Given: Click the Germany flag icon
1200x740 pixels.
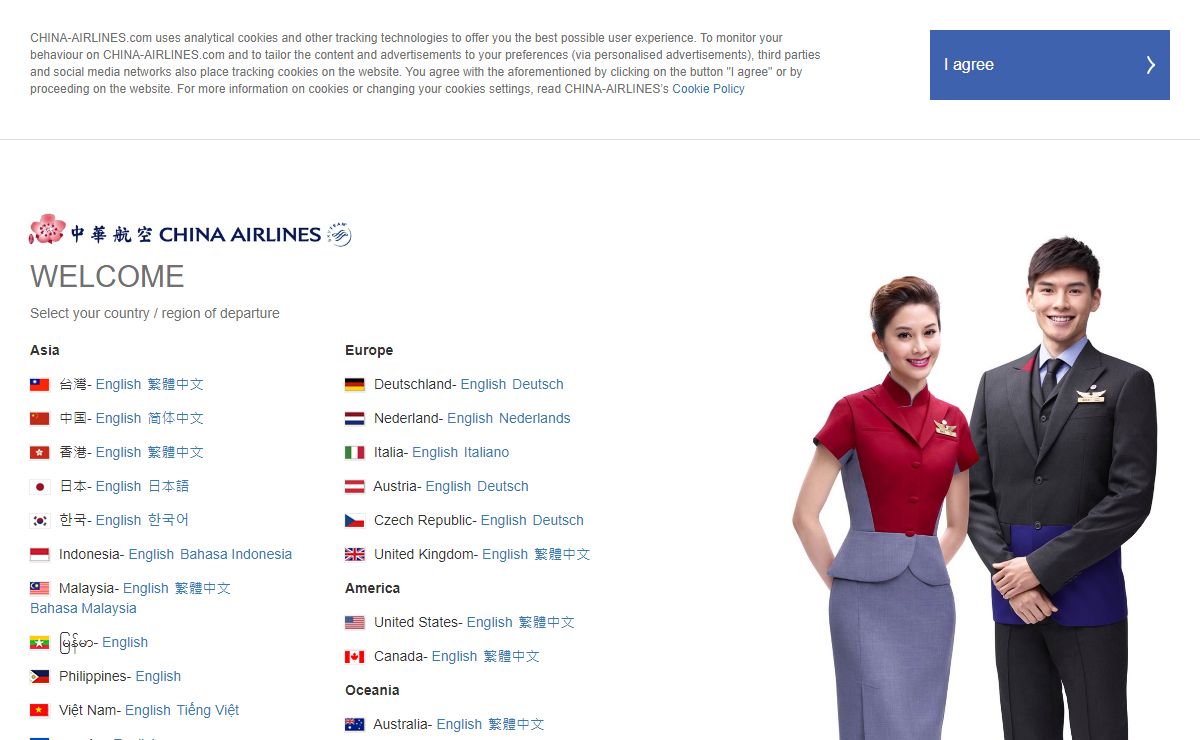Looking at the screenshot, I should [x=355, y=384].
